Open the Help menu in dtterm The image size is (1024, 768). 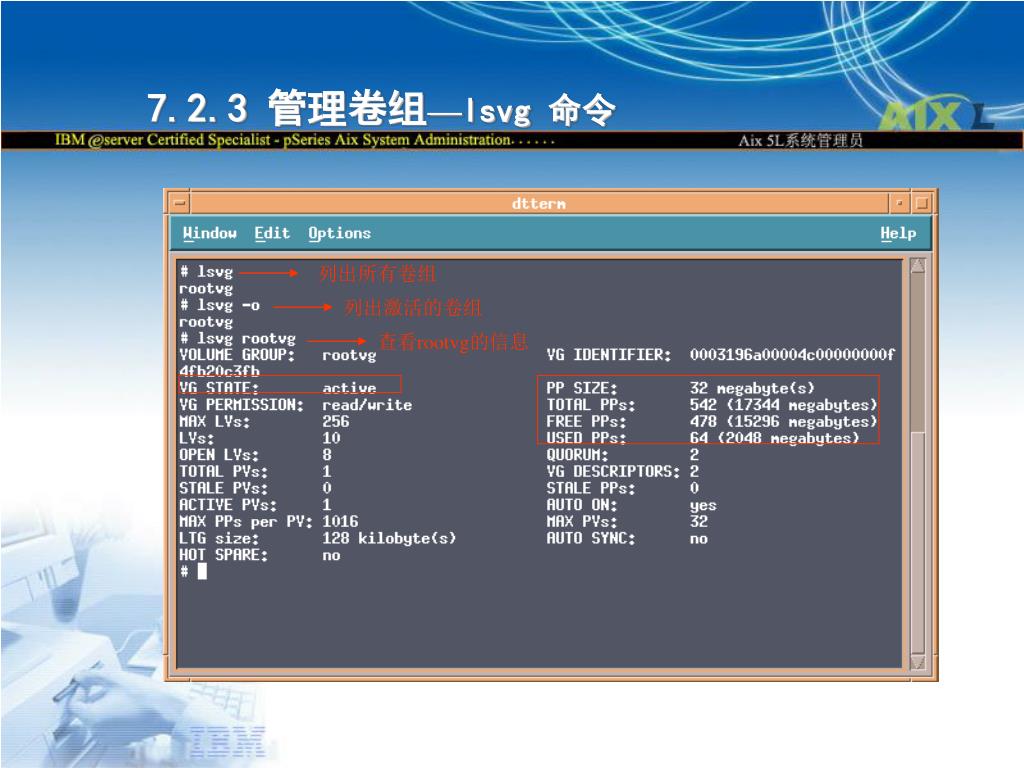(898, 234)
